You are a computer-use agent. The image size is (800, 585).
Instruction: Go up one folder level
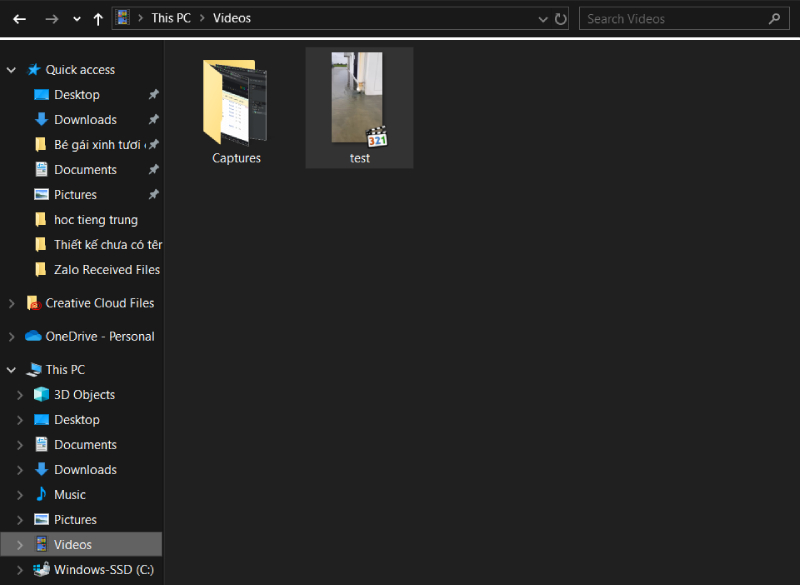(x=97, y=19)
